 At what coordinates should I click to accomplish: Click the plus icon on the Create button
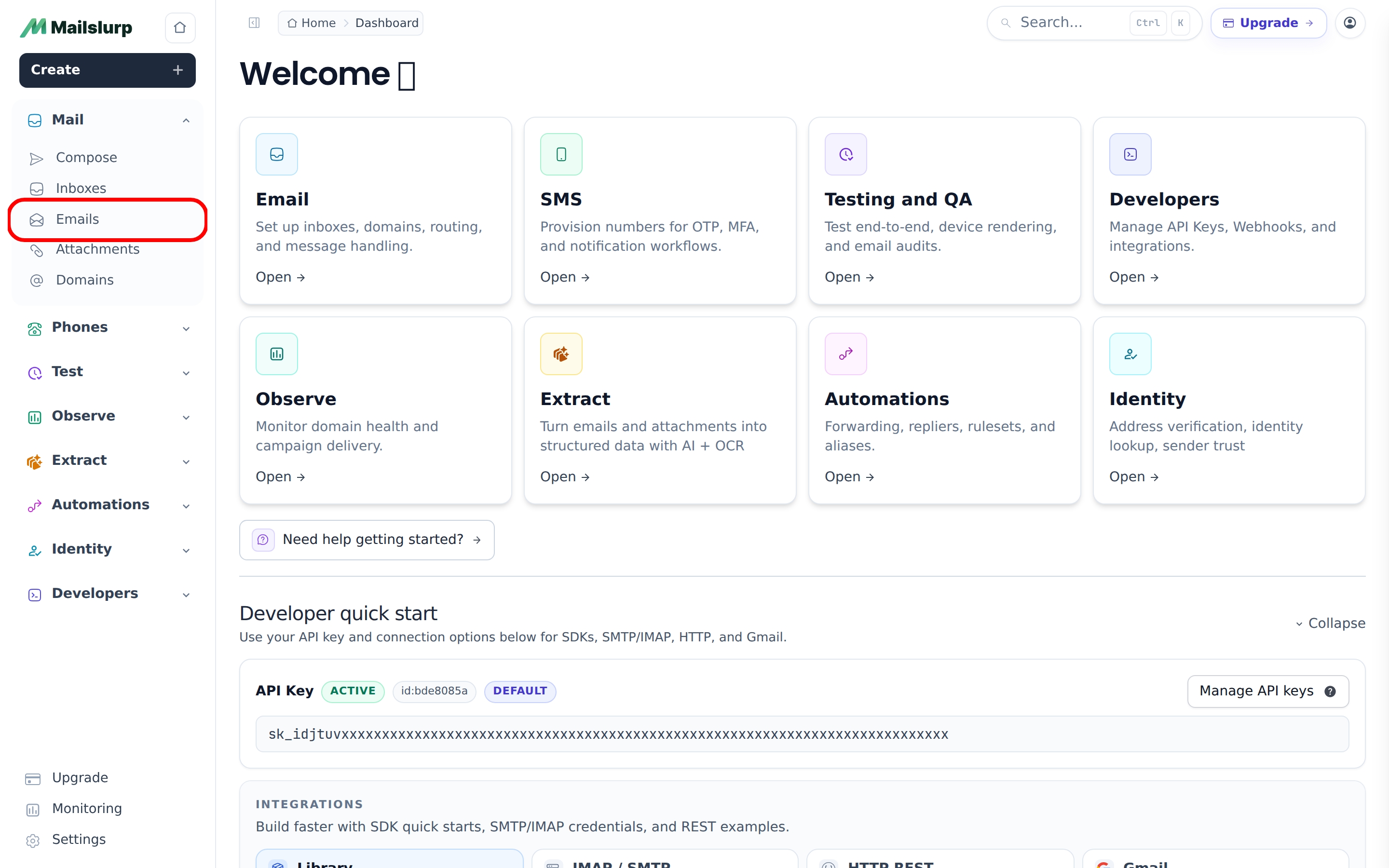tap(178, 70)
